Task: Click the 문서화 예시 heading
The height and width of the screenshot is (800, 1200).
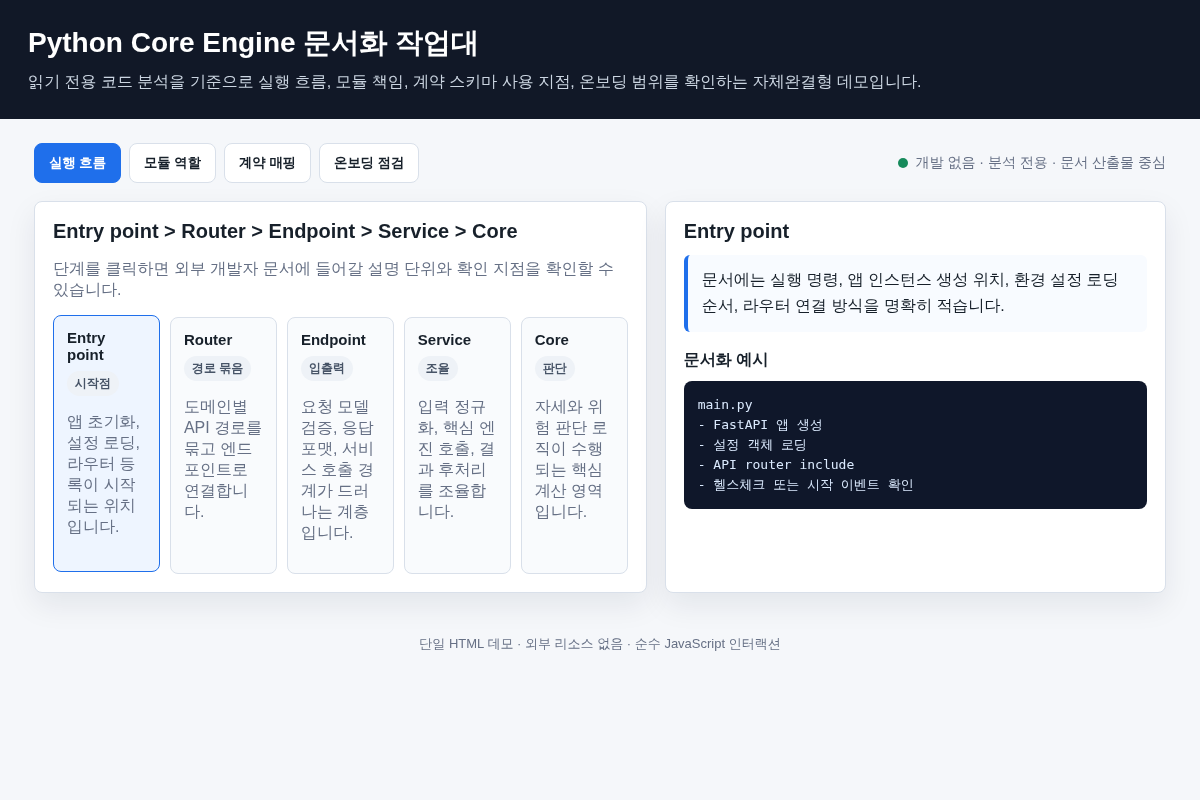Action: tap(726, 360)
